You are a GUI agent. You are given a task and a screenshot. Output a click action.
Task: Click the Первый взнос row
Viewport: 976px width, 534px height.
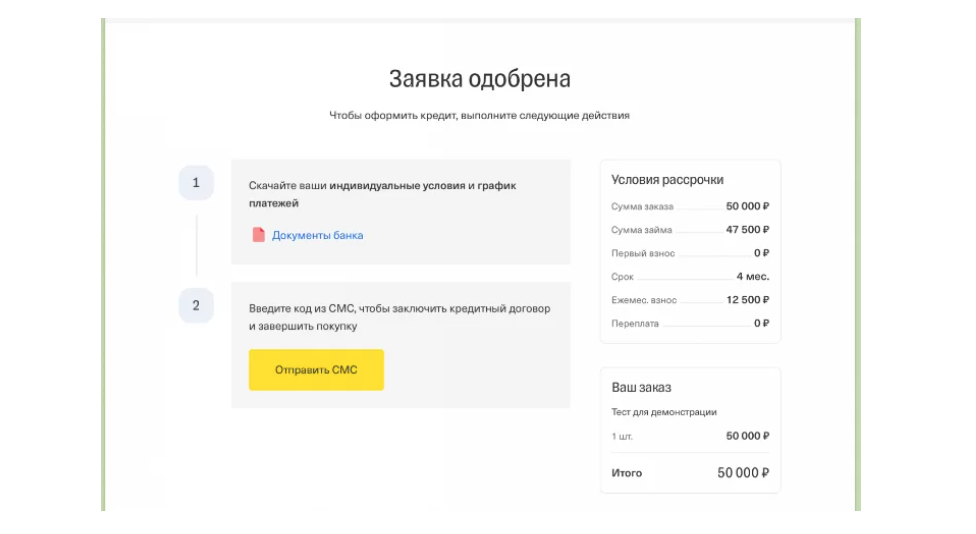coord(690,253)
